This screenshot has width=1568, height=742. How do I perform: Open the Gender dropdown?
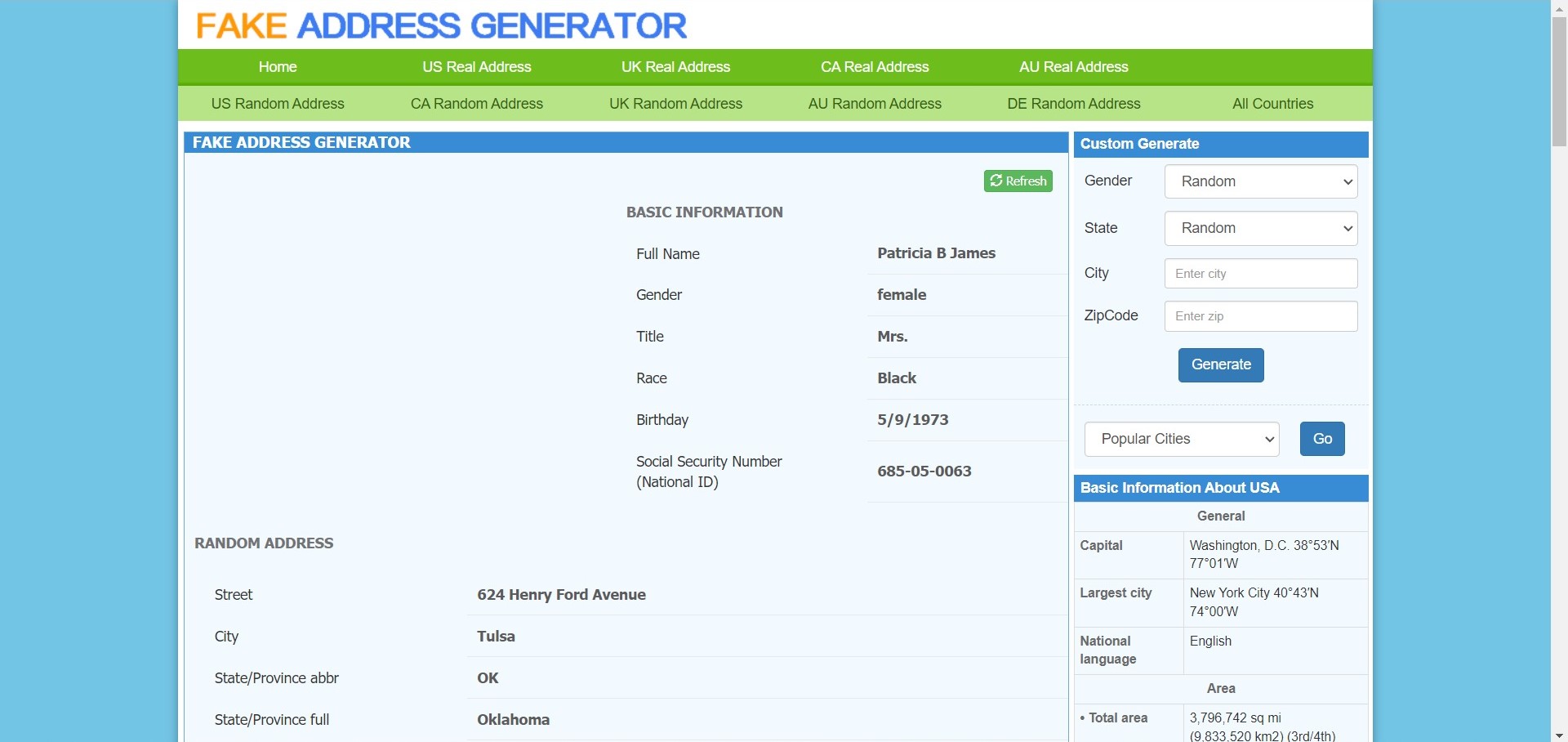(1260, 181)
